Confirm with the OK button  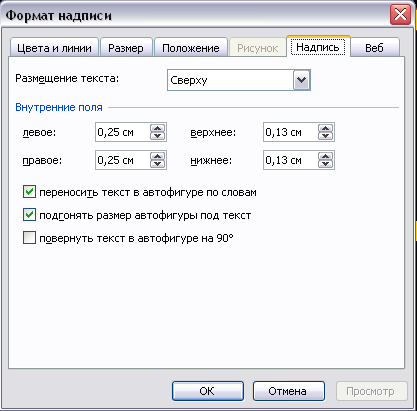click(208, 391)
